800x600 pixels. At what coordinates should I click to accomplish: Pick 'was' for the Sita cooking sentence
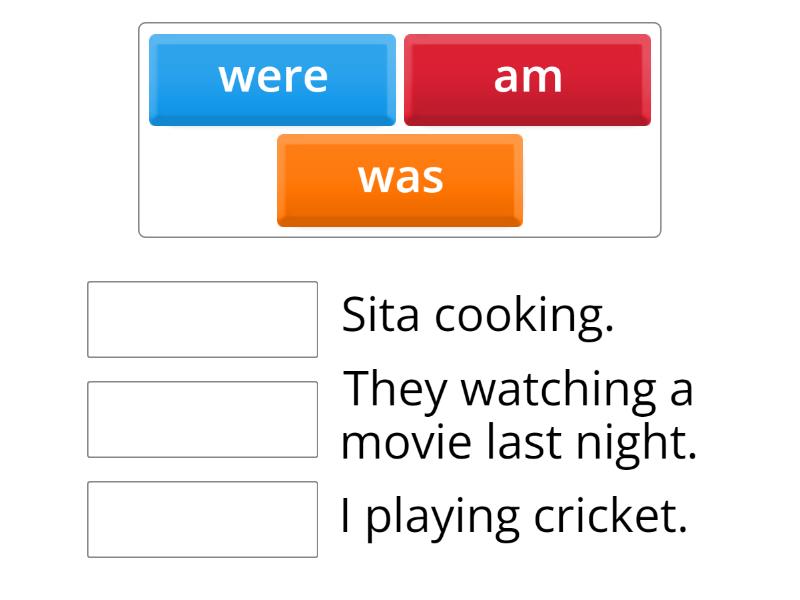(x=400, y=180)
